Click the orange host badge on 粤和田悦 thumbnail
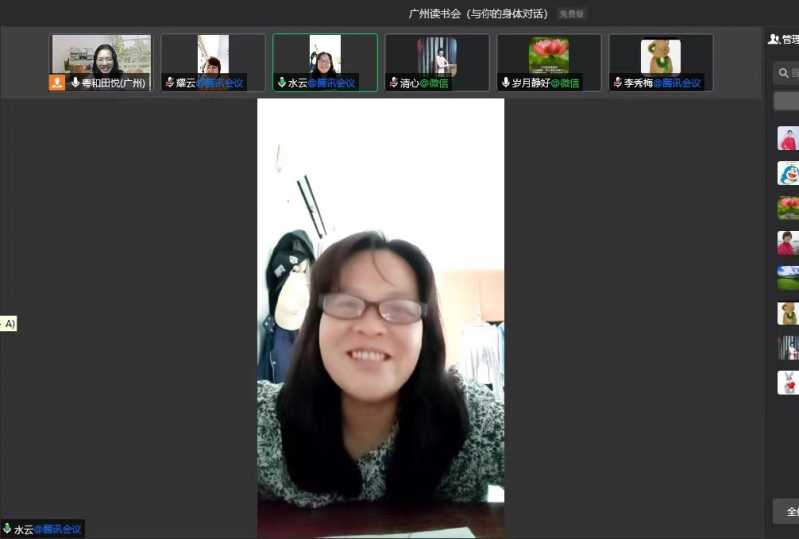Screen dimensions: 799x539 pyautogui.click(x=57, y=83)
